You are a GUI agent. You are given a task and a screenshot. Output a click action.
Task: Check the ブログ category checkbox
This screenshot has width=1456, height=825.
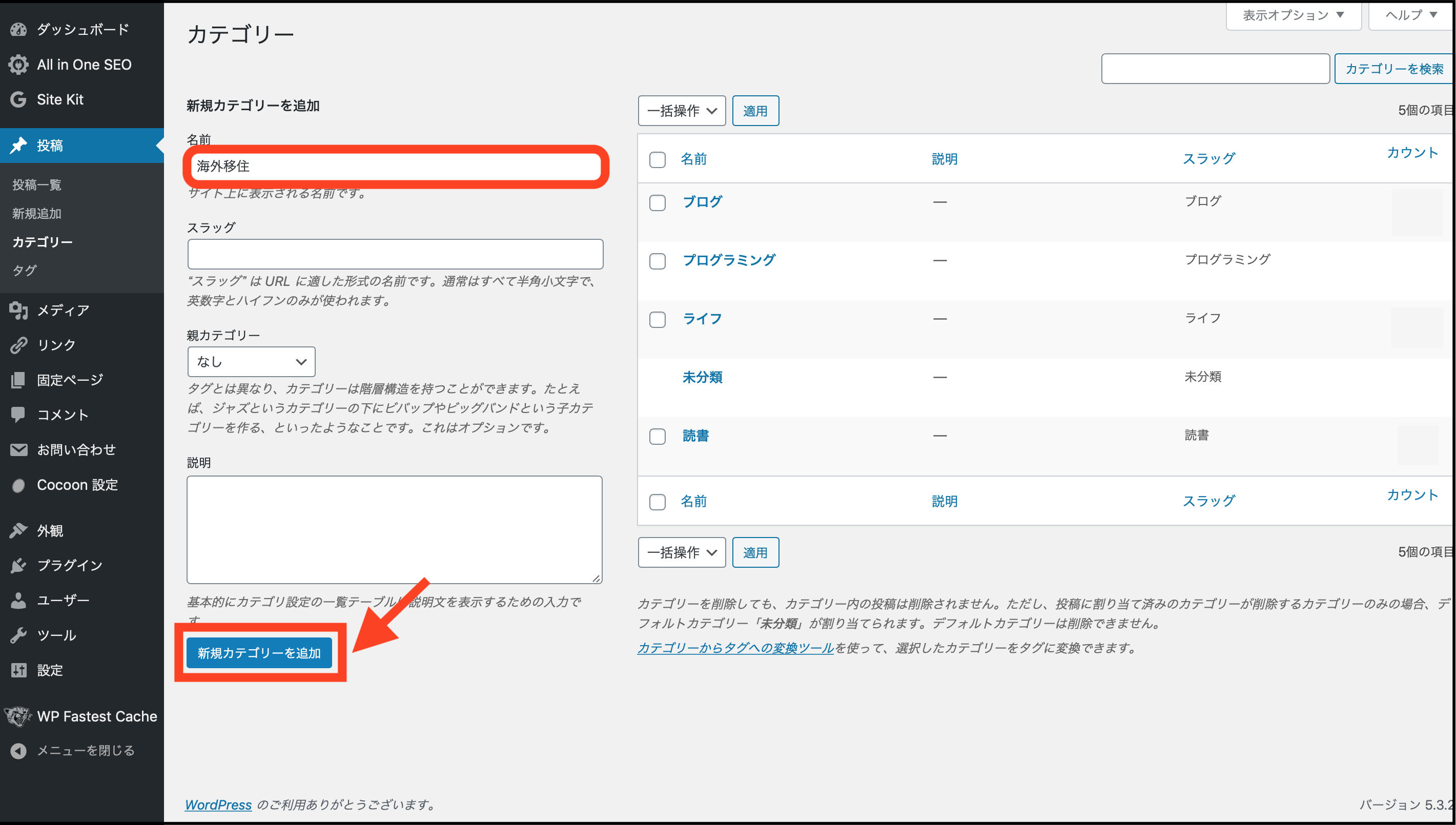[657, 203]
